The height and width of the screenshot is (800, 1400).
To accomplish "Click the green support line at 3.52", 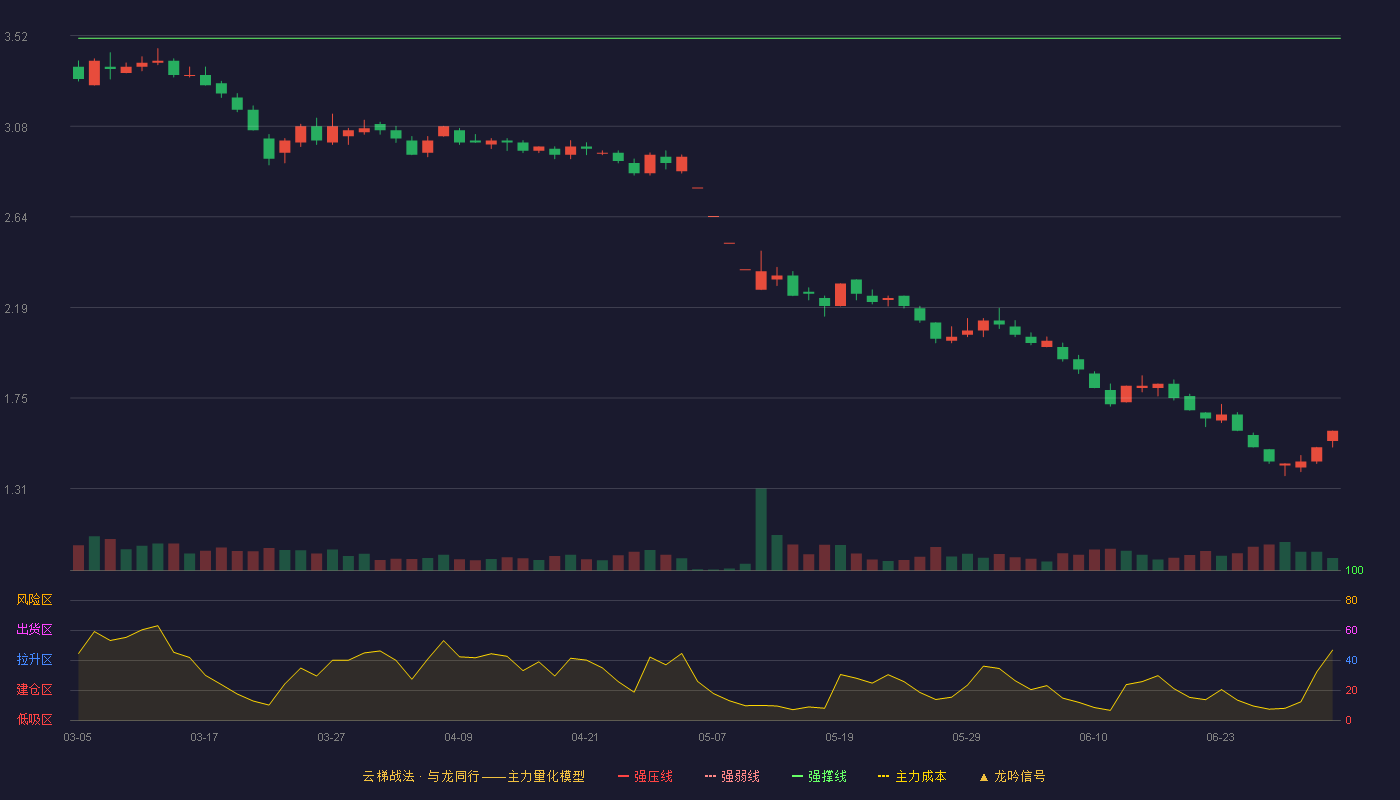I will point(709,38).
